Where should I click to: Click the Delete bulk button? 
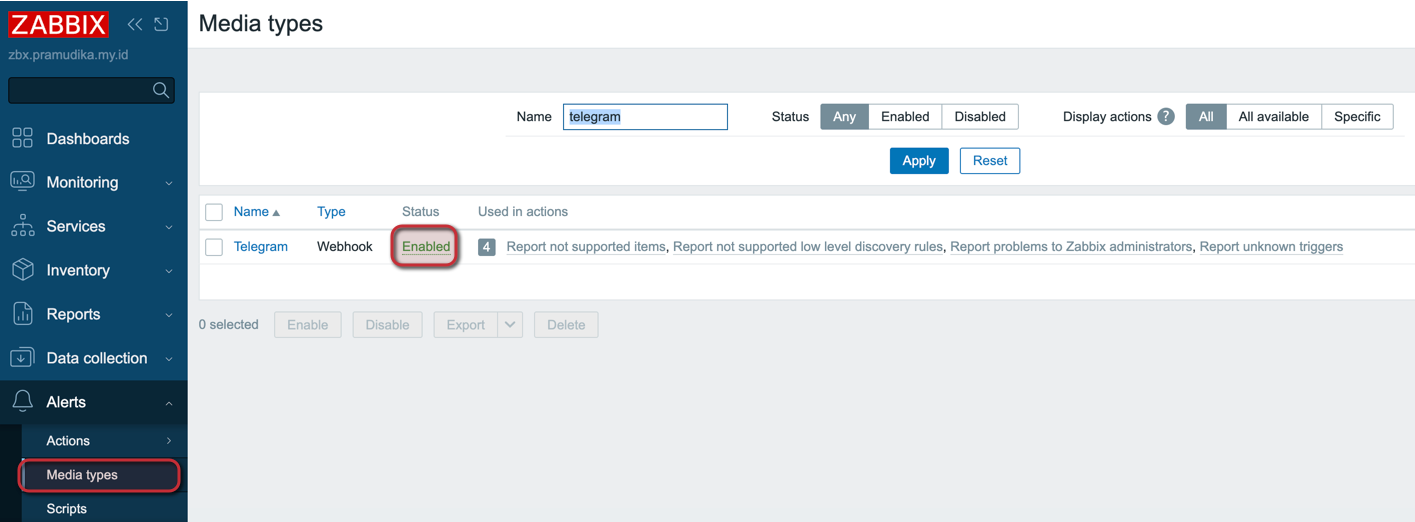click(566, 325)
